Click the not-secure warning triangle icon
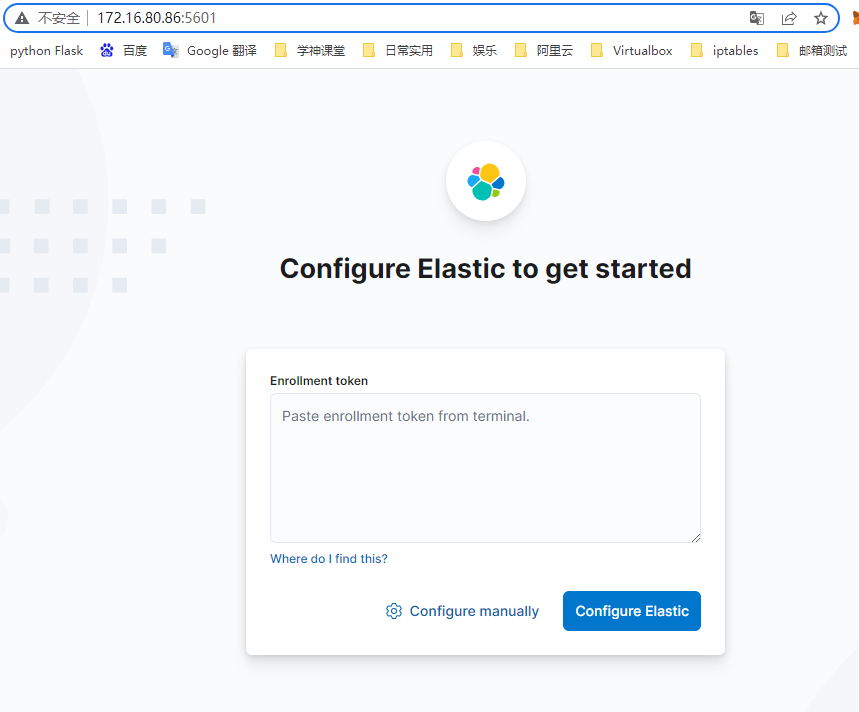Image resolution: width=859 pixels, height=712 pixels. [x=22, y=18]
